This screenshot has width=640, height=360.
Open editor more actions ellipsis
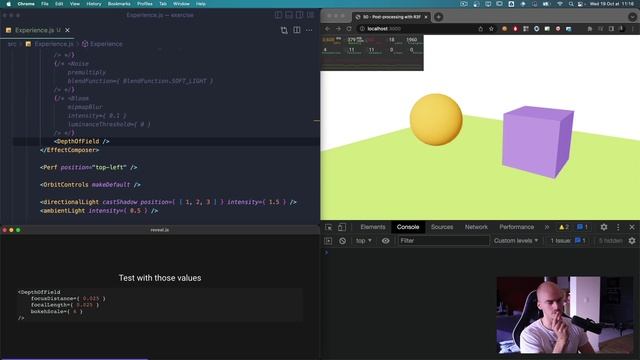coord(309,30)
